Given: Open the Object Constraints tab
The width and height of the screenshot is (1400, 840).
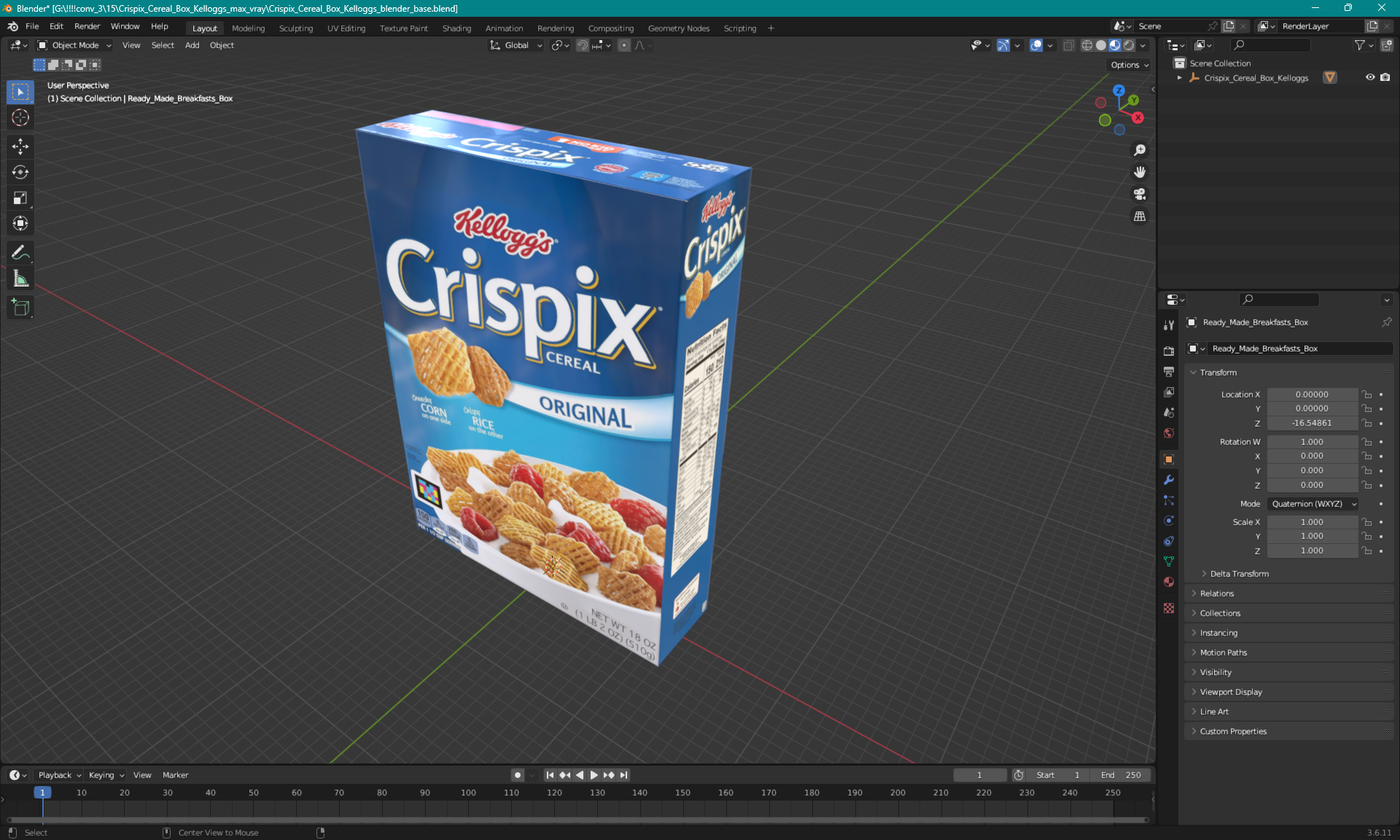Looking at the screenshot, I should point(1169,541).
